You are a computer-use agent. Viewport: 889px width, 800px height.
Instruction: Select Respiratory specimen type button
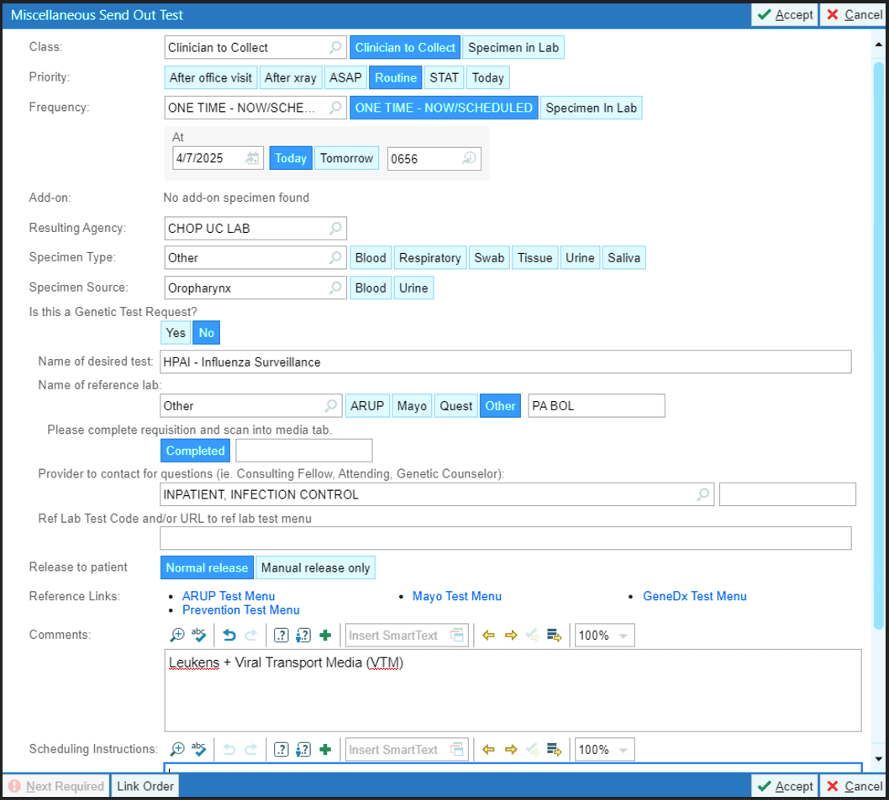point(430,257)
